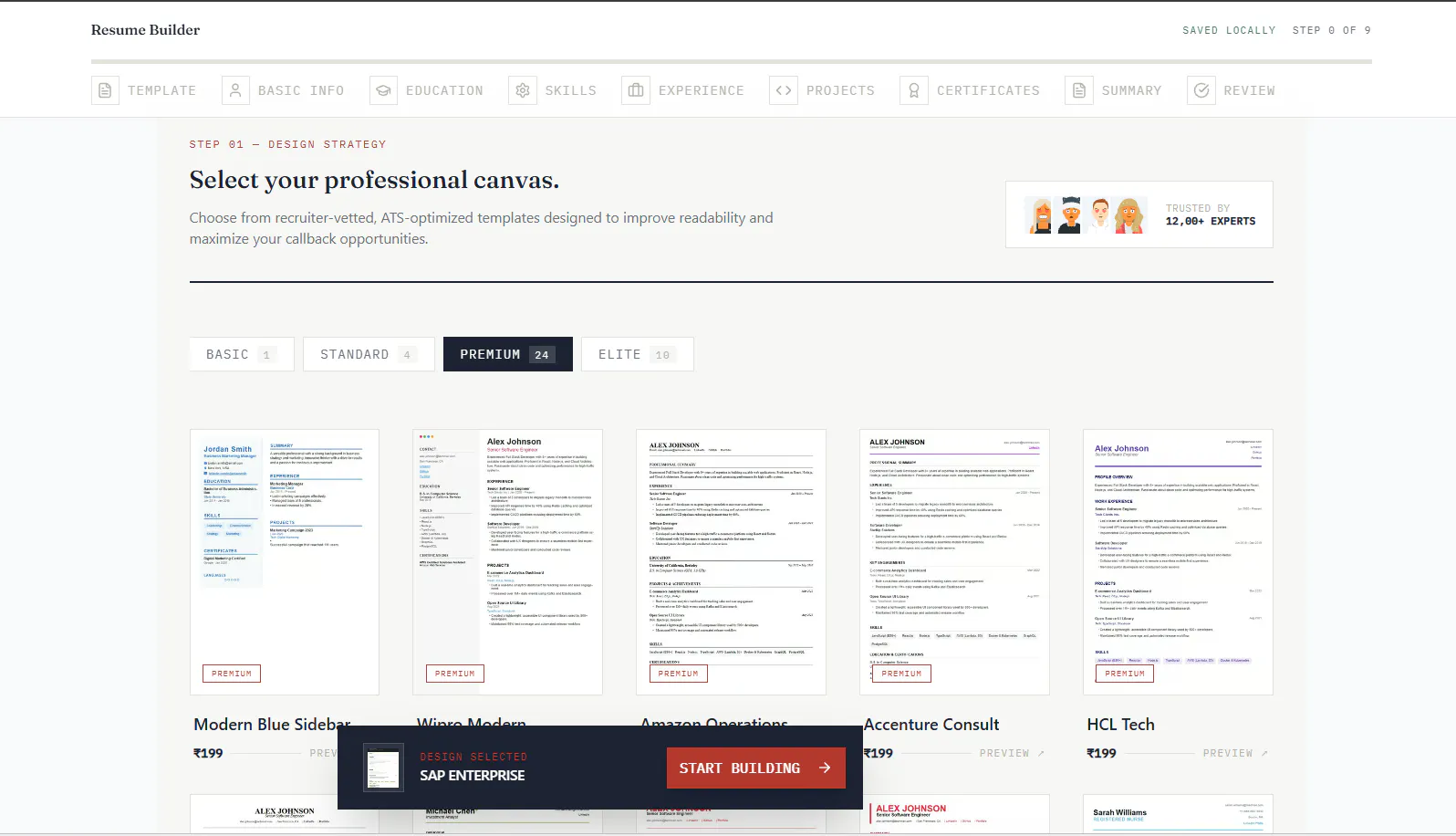Screen dimensions: 1456x836
Task: Switch to the Basic templates tab
Action: [x=242, y=354]
